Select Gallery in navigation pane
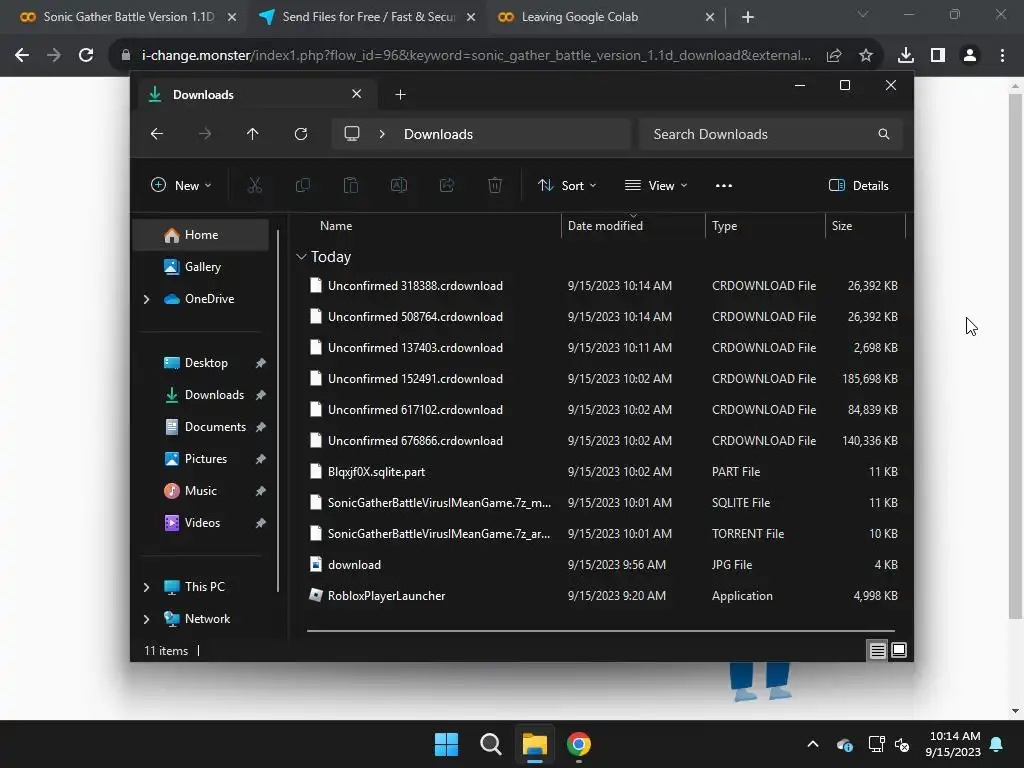The height and width of the screenshot is (768, 1024). (x=200, y=267)
